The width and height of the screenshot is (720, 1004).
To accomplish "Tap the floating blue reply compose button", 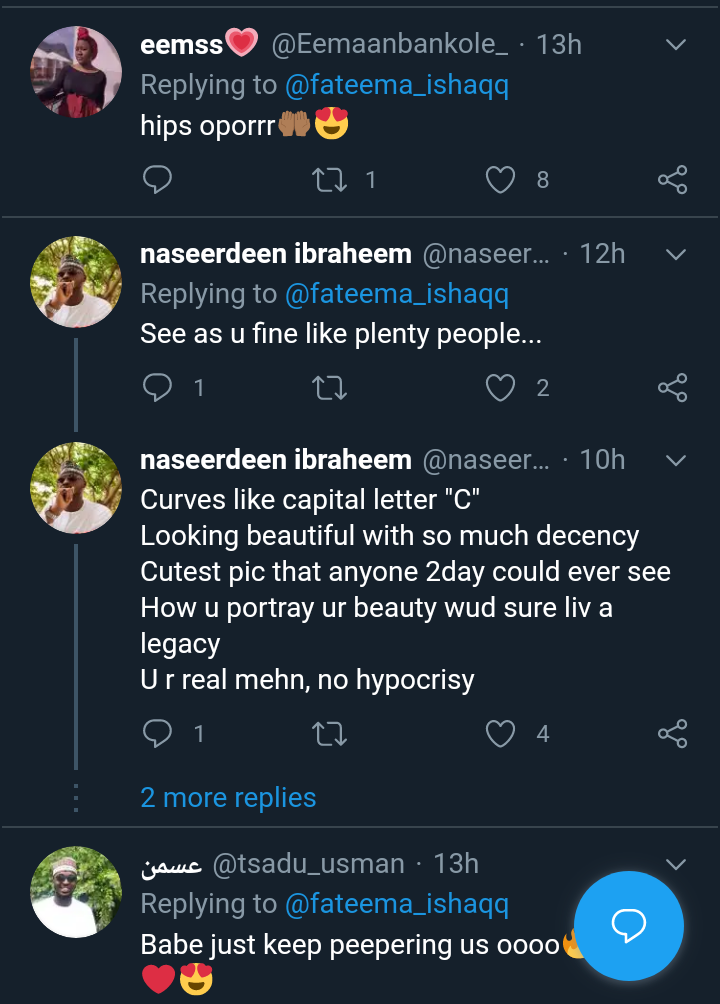I will tap(629, 926).
